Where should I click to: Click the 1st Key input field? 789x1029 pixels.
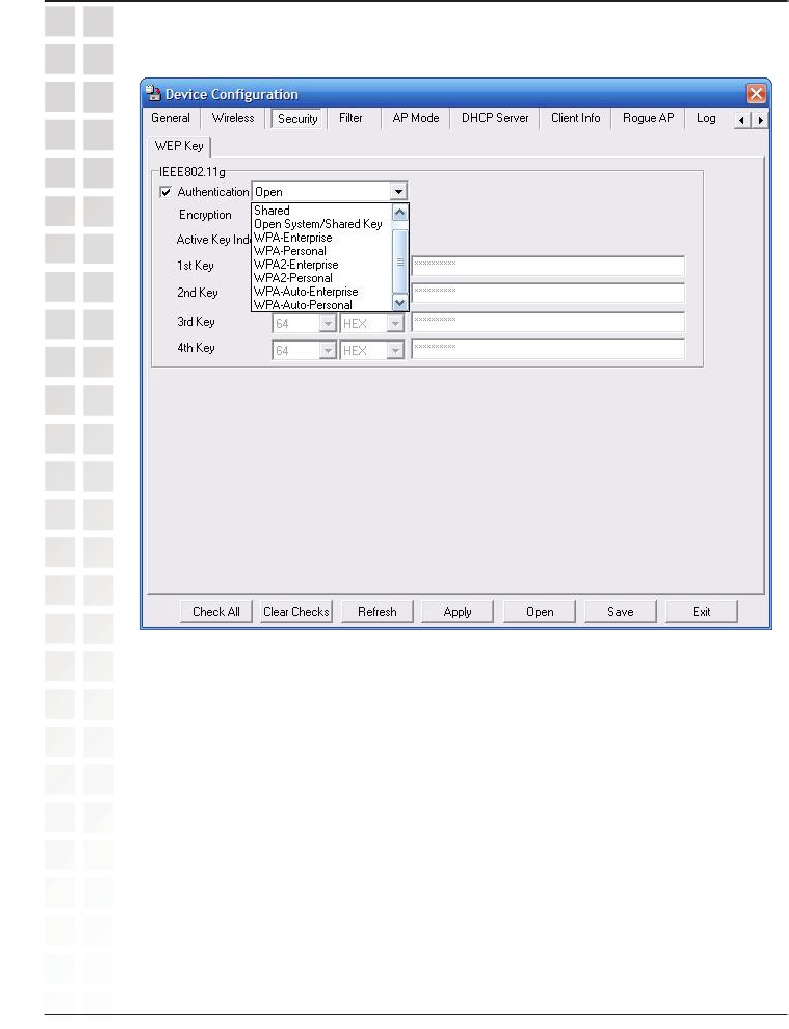pyautogui.click(x=547, y=266)
